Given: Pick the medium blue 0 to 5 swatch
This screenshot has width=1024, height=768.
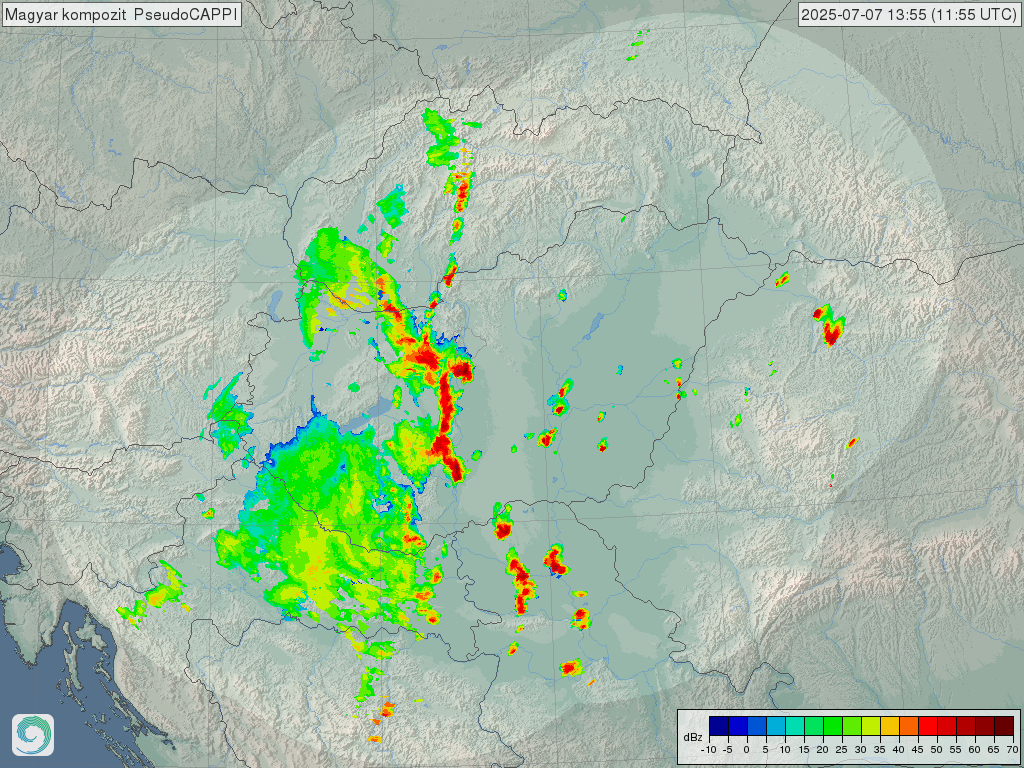Looking at the screenshot, I should tap(757, 726).
